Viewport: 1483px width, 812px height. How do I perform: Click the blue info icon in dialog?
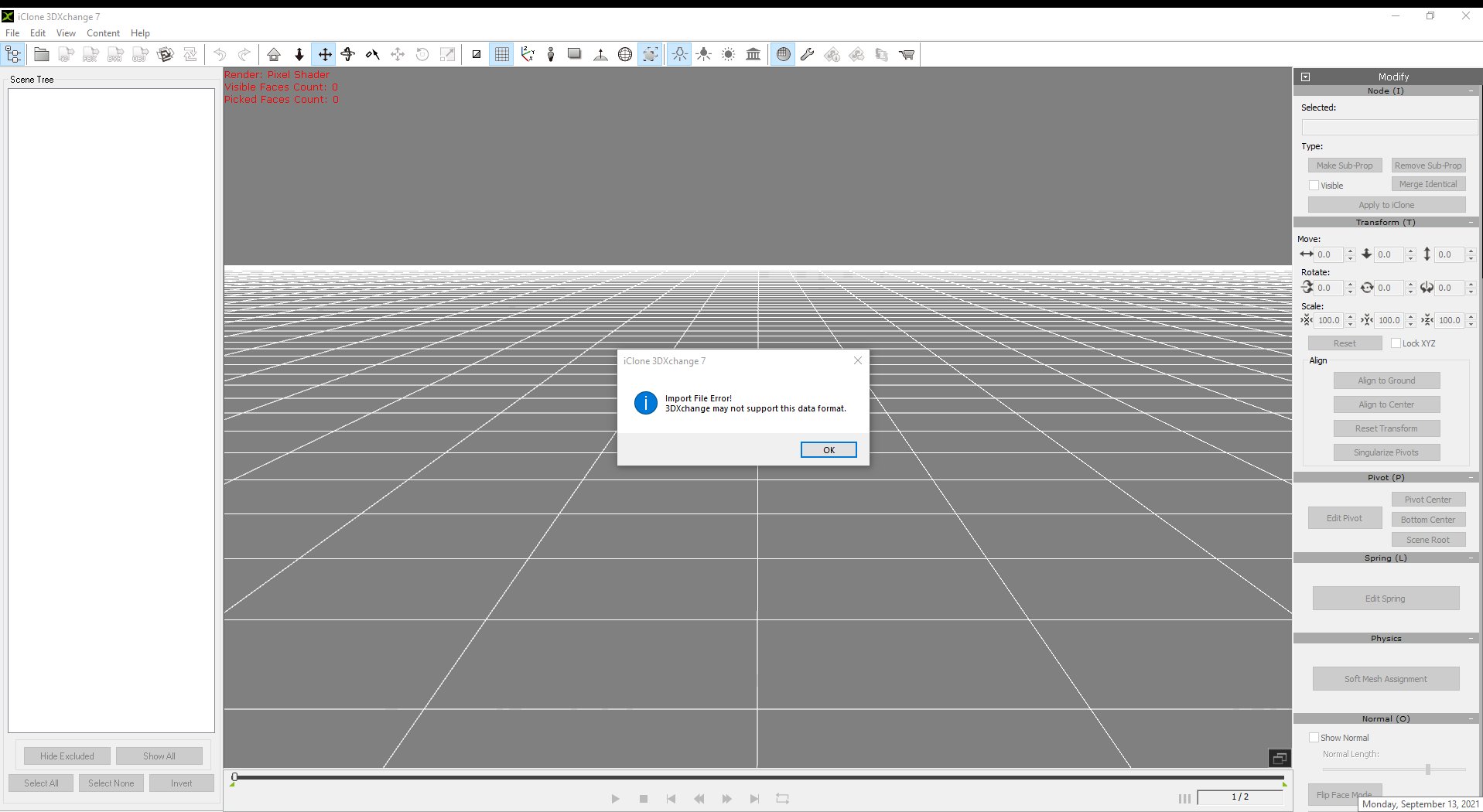pyautogui.click(x=645, y=403)
